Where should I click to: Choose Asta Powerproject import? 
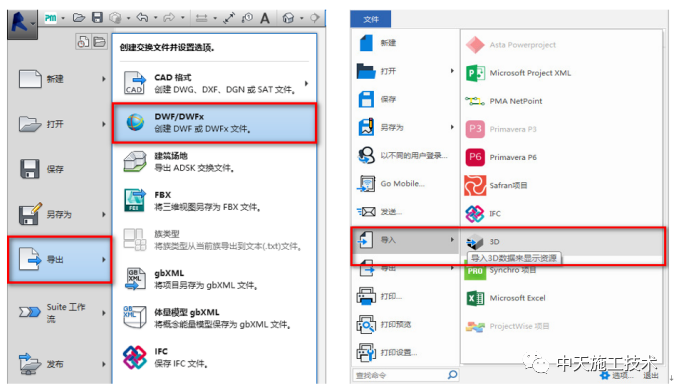[x=561, y=45]
